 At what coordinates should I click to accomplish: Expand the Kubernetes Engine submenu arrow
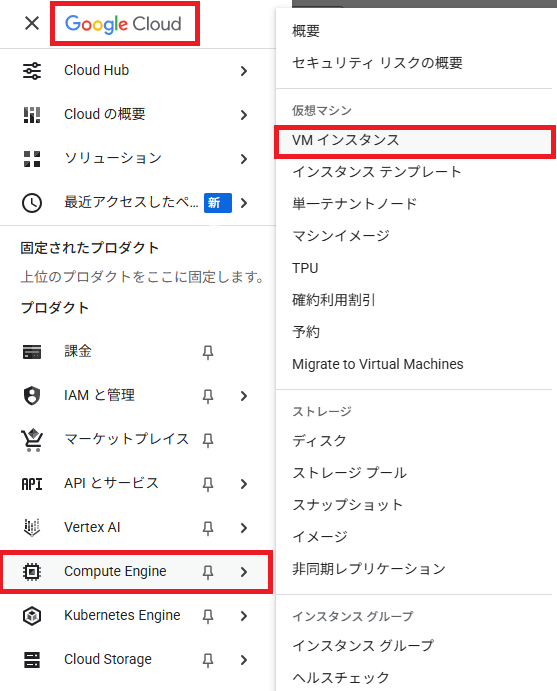tap(244, 616)
